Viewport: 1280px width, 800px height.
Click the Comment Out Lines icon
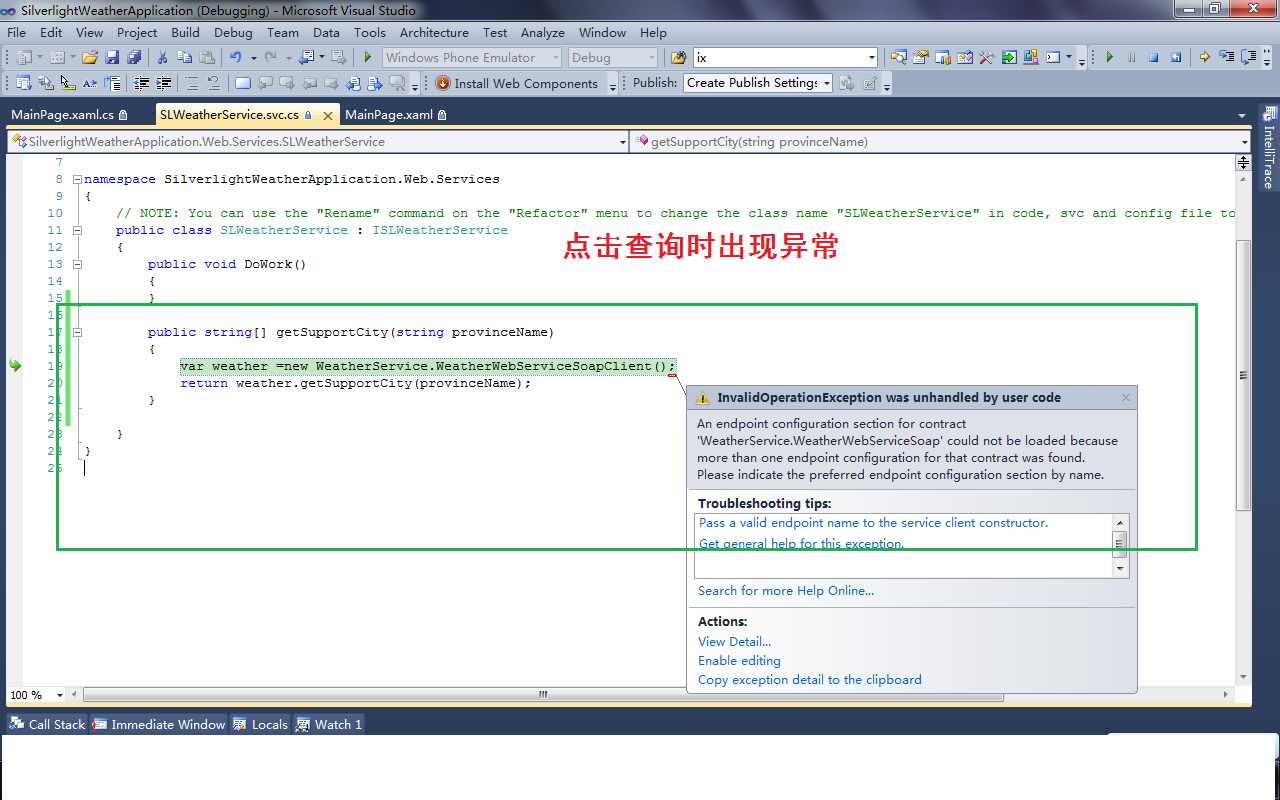point(192,83)
